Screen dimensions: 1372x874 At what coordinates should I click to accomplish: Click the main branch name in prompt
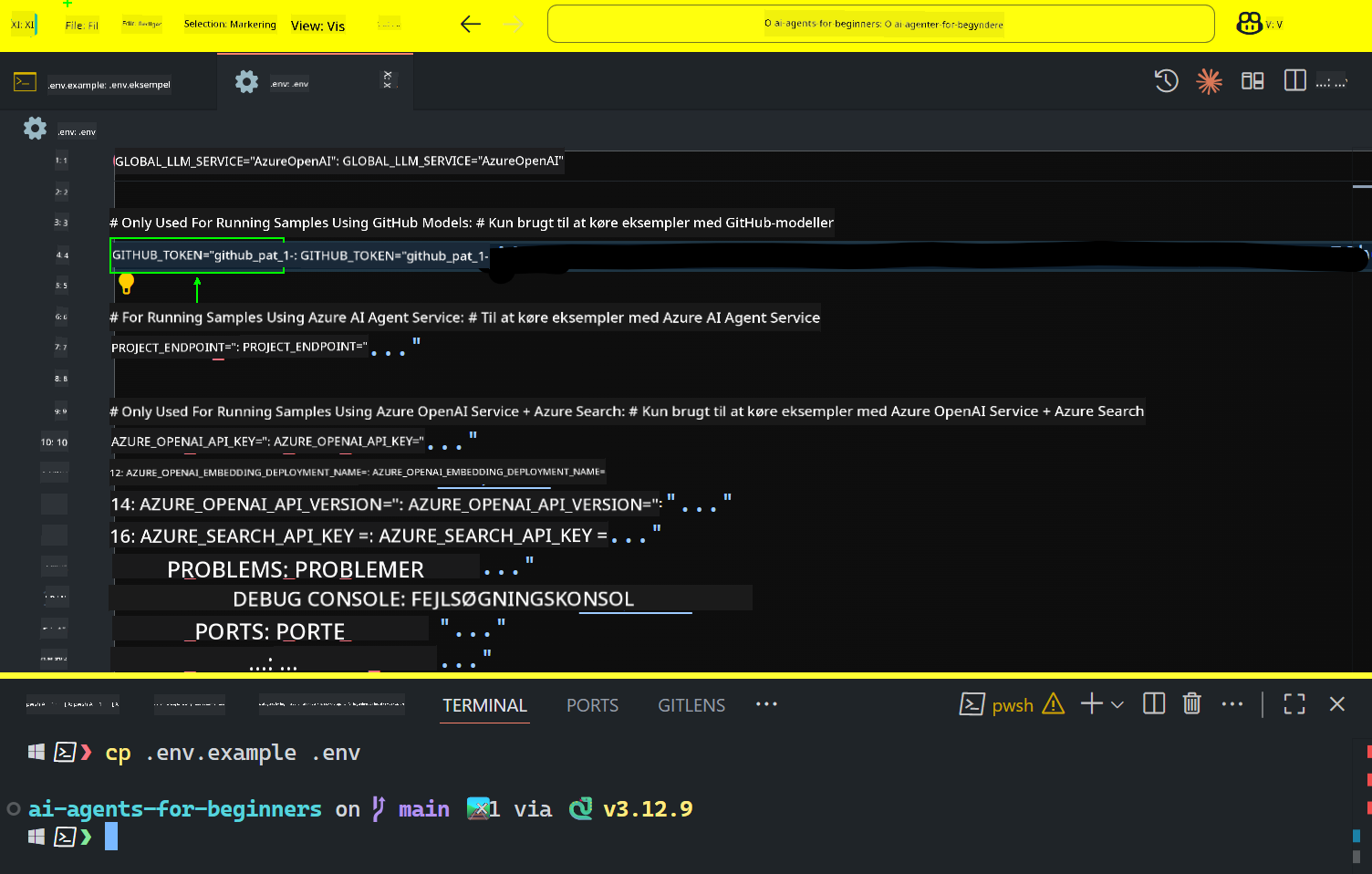(x=424, y=809)
